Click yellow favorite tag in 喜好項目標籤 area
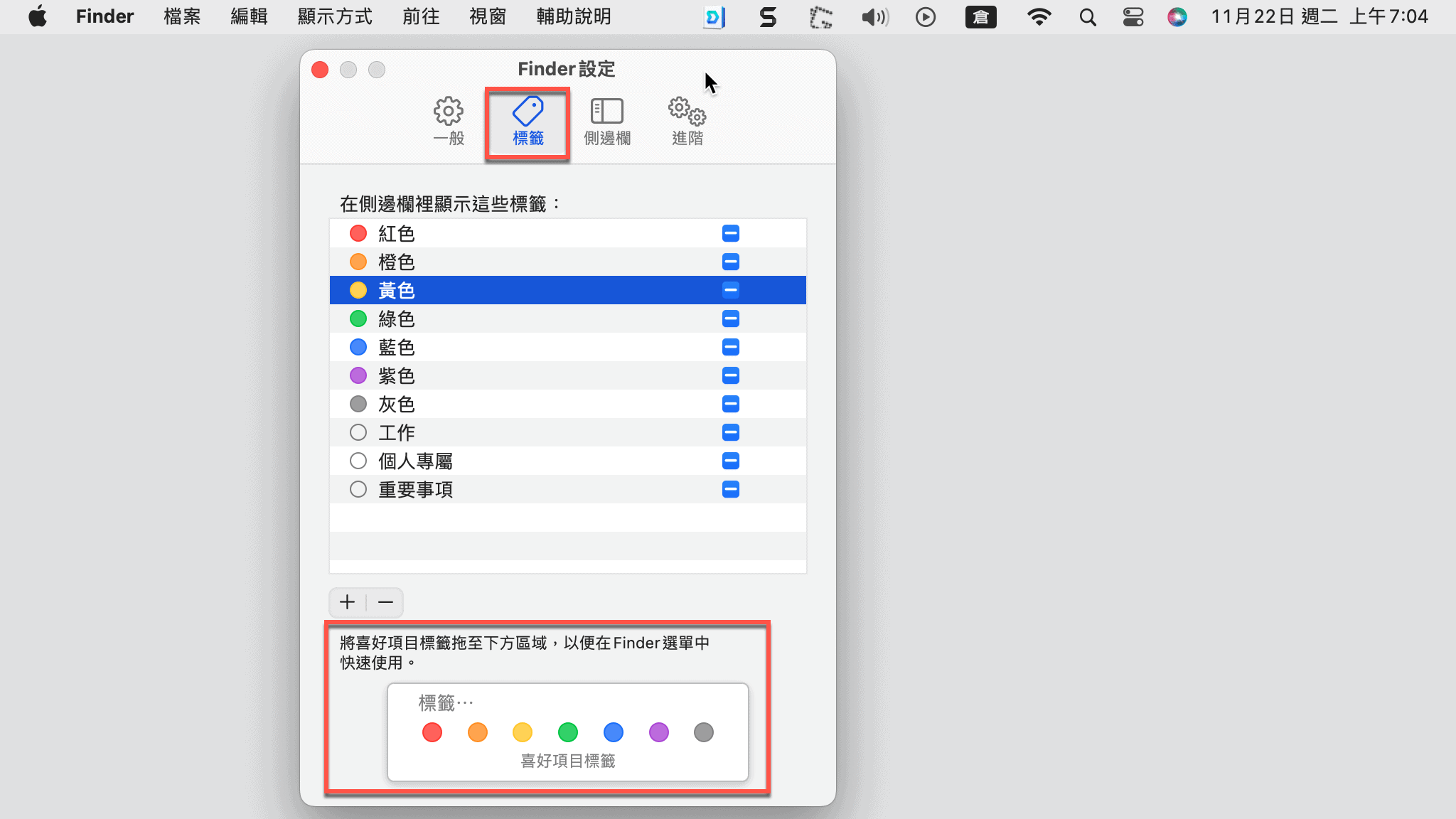Image resolution: width=1456 pixels, height=819 pixels. tap(523, 732)
